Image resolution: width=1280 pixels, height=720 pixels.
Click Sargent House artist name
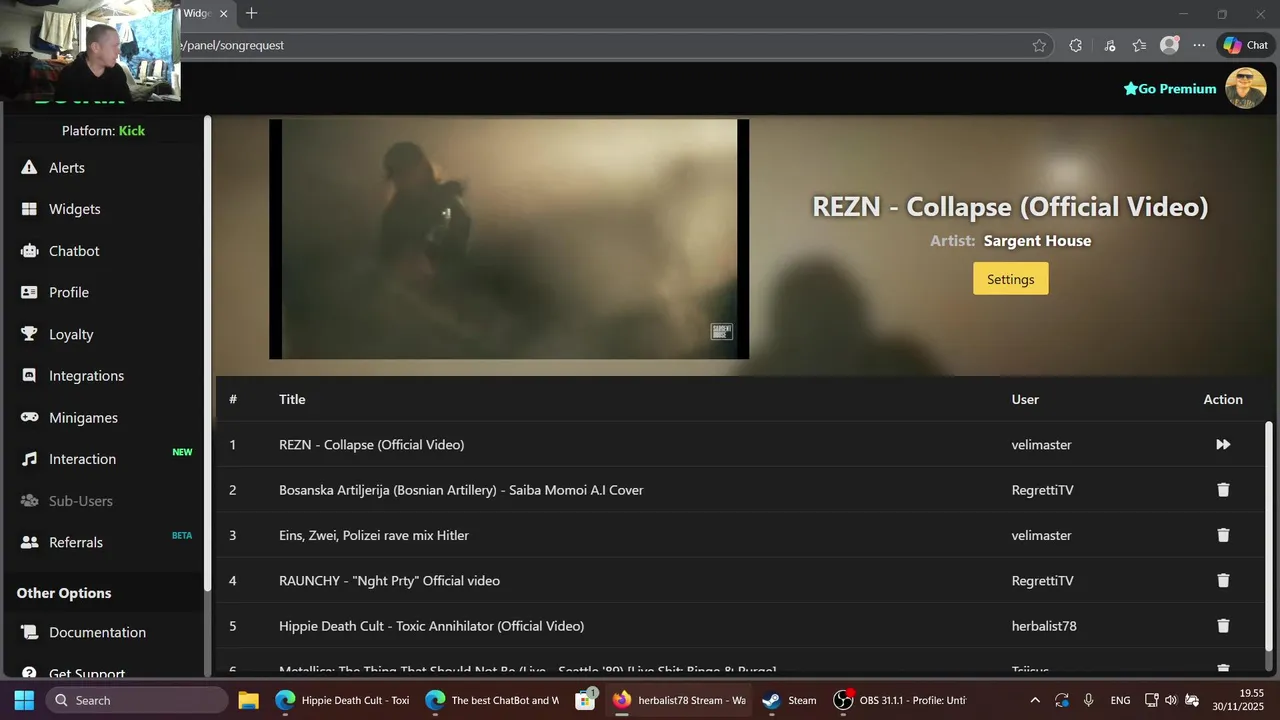(1037, 241)
